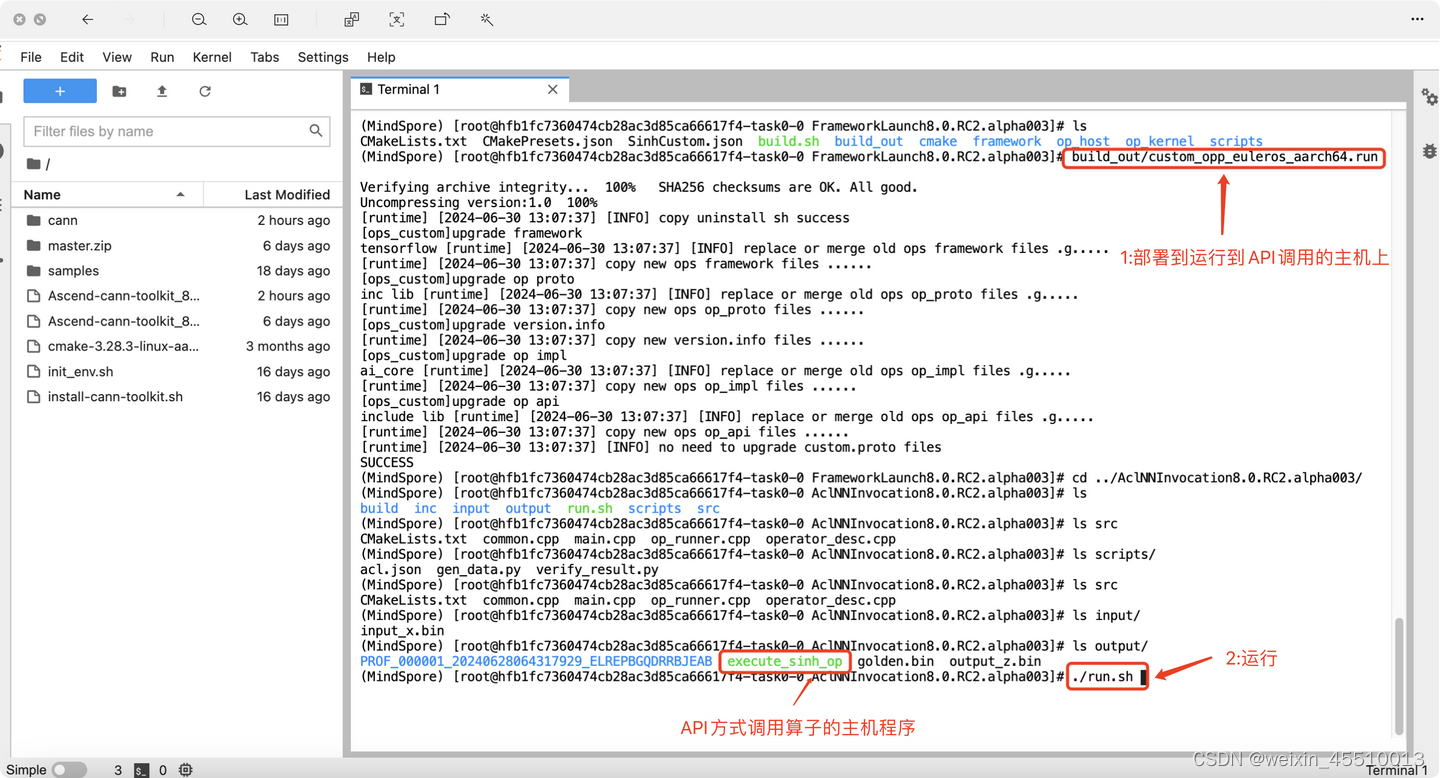This screenshot has width=1440, height=778.
Task: Click input_x.bin in the terminal listing
Action: 402,631
